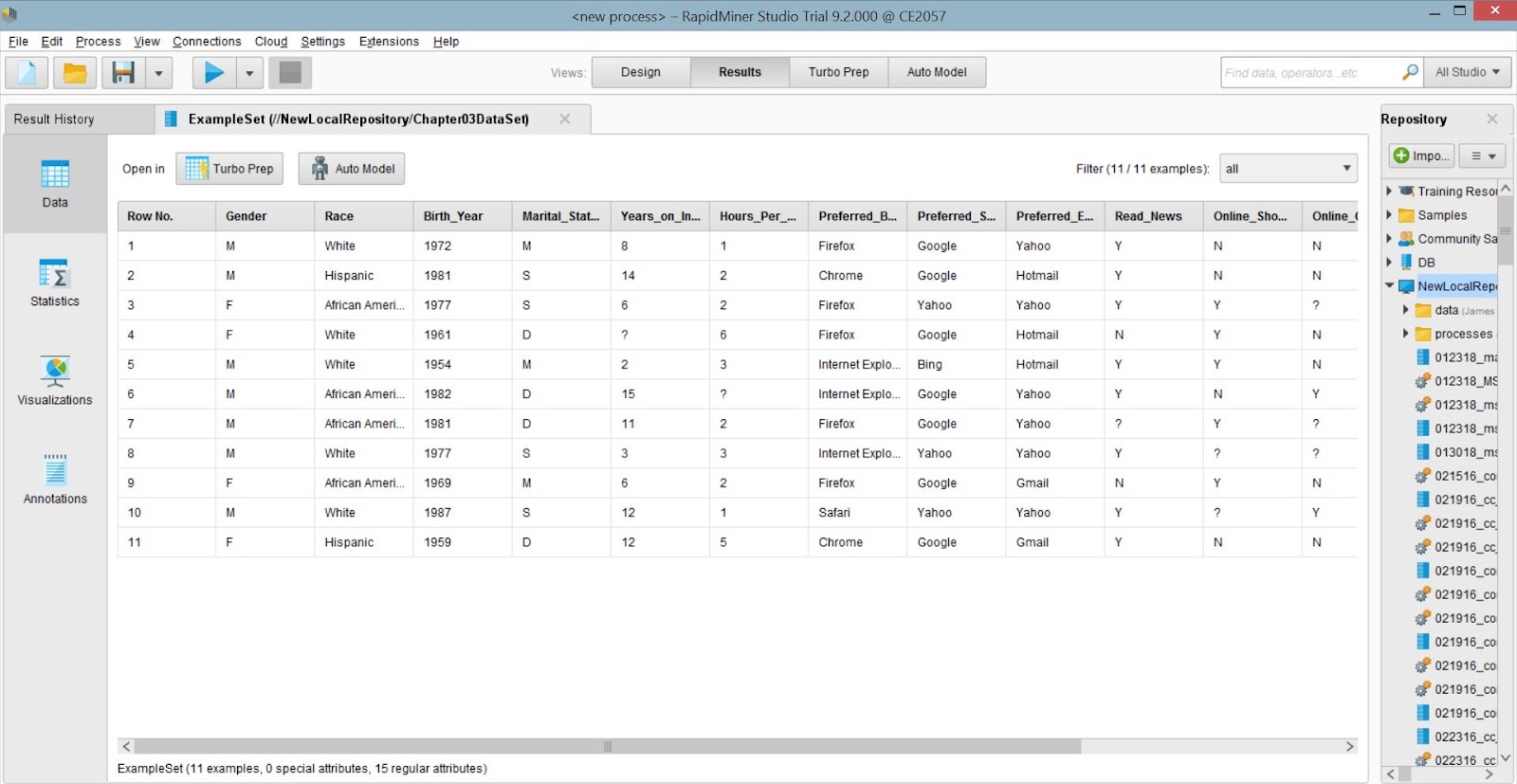
Task: Open the Extensions menu
Action: (389, 42)
